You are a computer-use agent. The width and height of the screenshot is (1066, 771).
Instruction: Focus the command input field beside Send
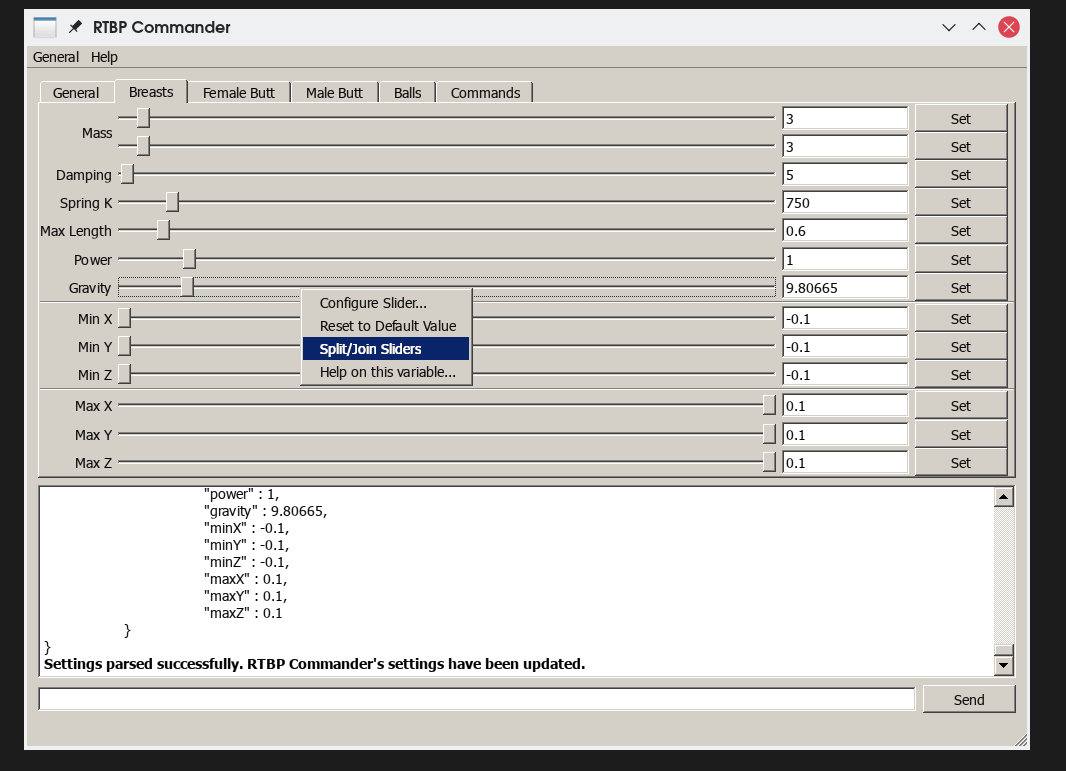[477, 699]
